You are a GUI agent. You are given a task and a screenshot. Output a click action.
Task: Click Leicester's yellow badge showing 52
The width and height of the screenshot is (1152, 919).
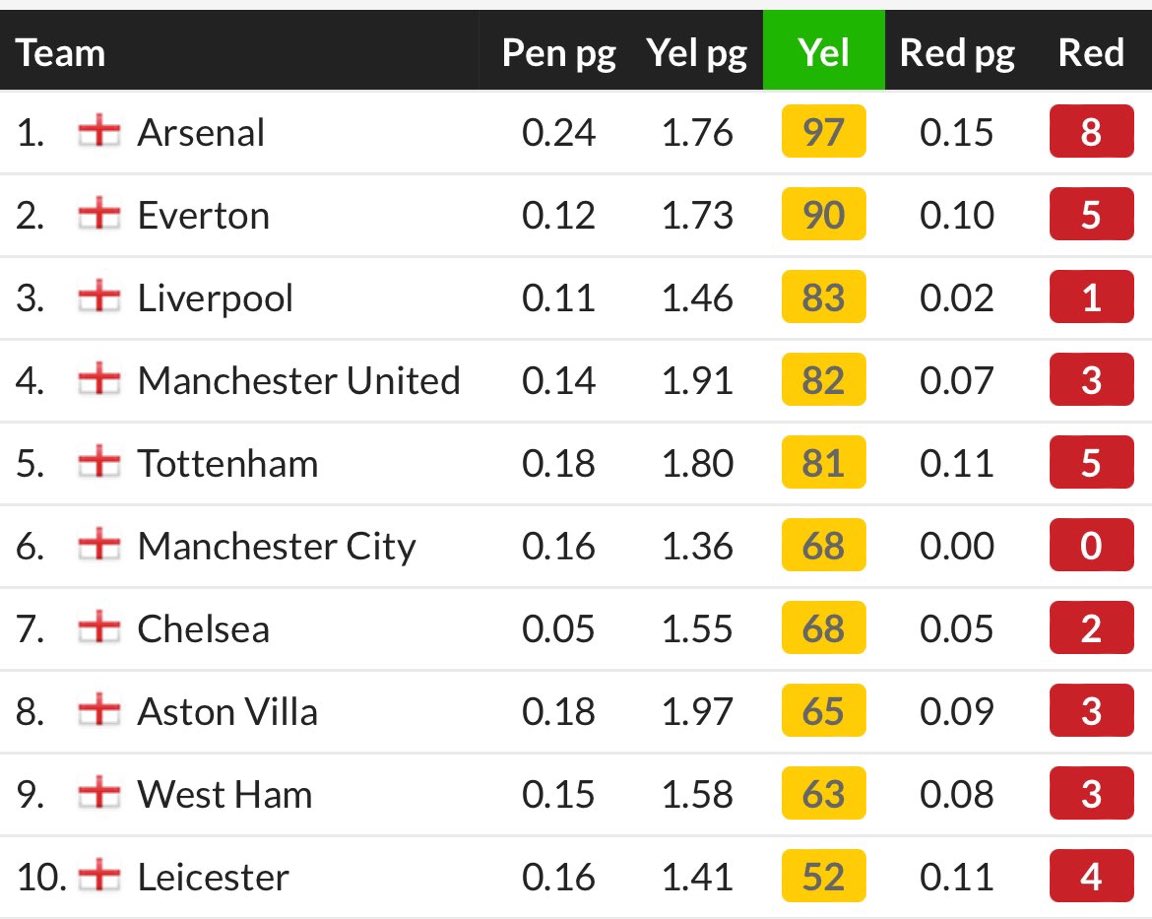823,877
